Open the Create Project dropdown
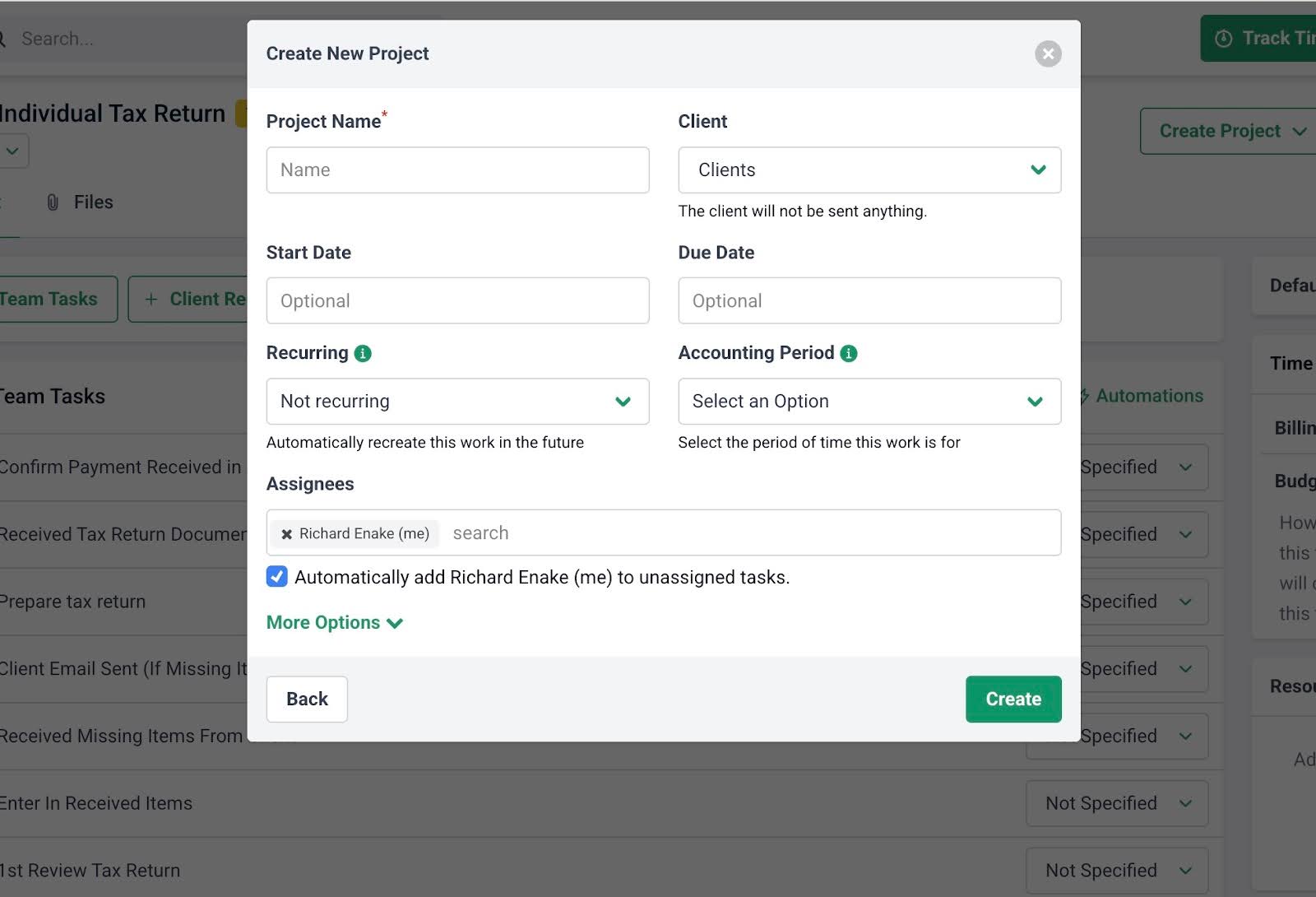Viewport: 1316px width, 897px height. click(x=1226, y=130)
